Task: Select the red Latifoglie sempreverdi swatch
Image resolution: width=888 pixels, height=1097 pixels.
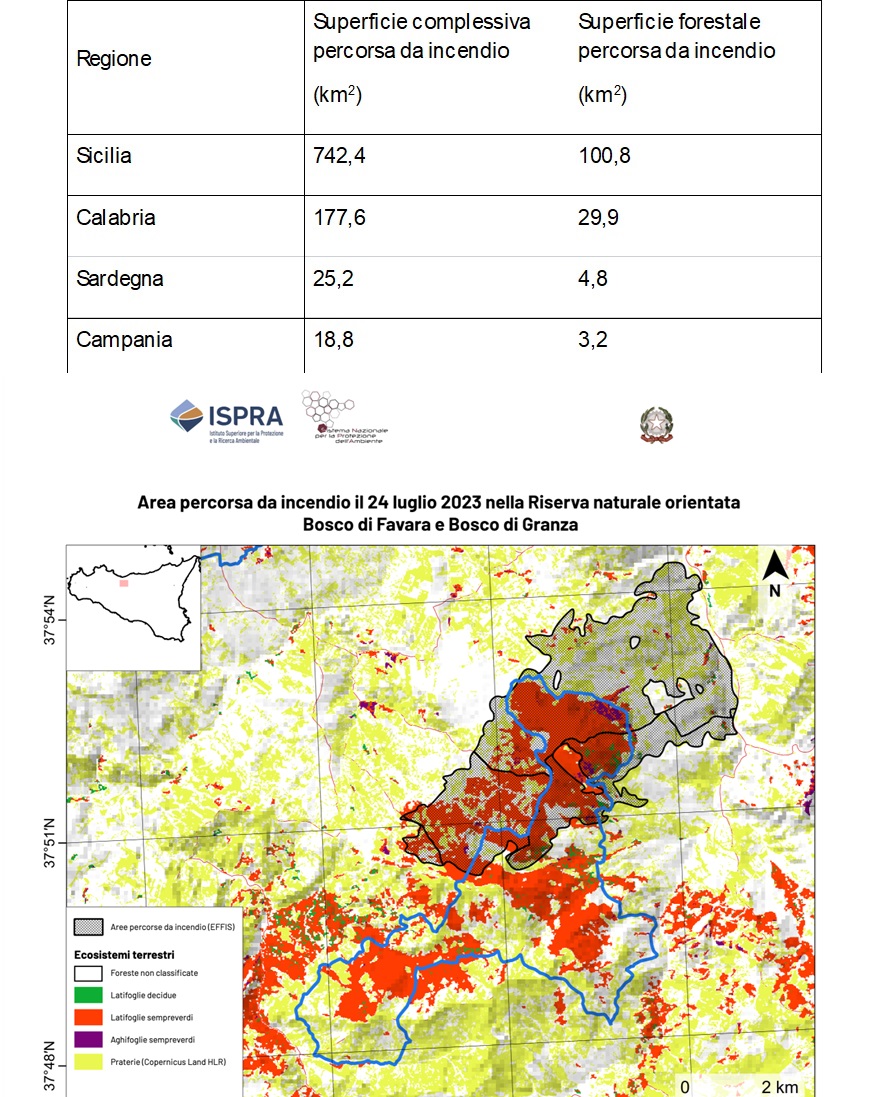Action: coord(88,1017)
